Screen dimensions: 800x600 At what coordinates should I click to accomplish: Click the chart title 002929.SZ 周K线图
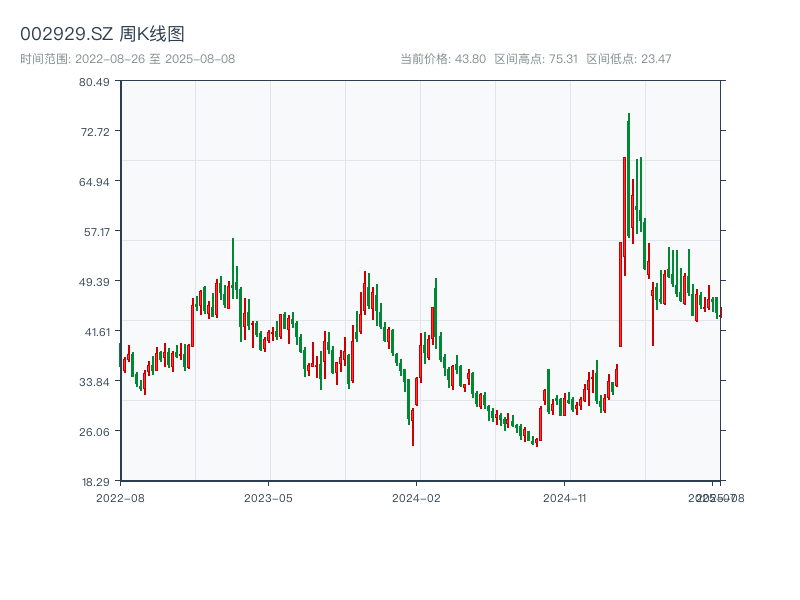(x=102, y=34)
